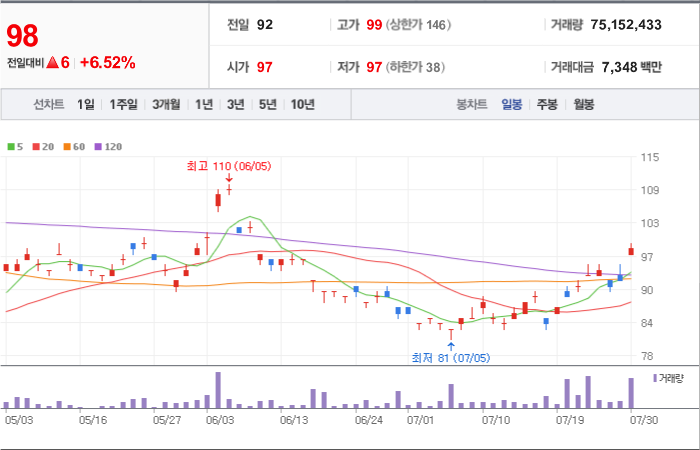Click the red up-triangle change icon
This screenshot has width=700, height=450.
tap(53, 63)
